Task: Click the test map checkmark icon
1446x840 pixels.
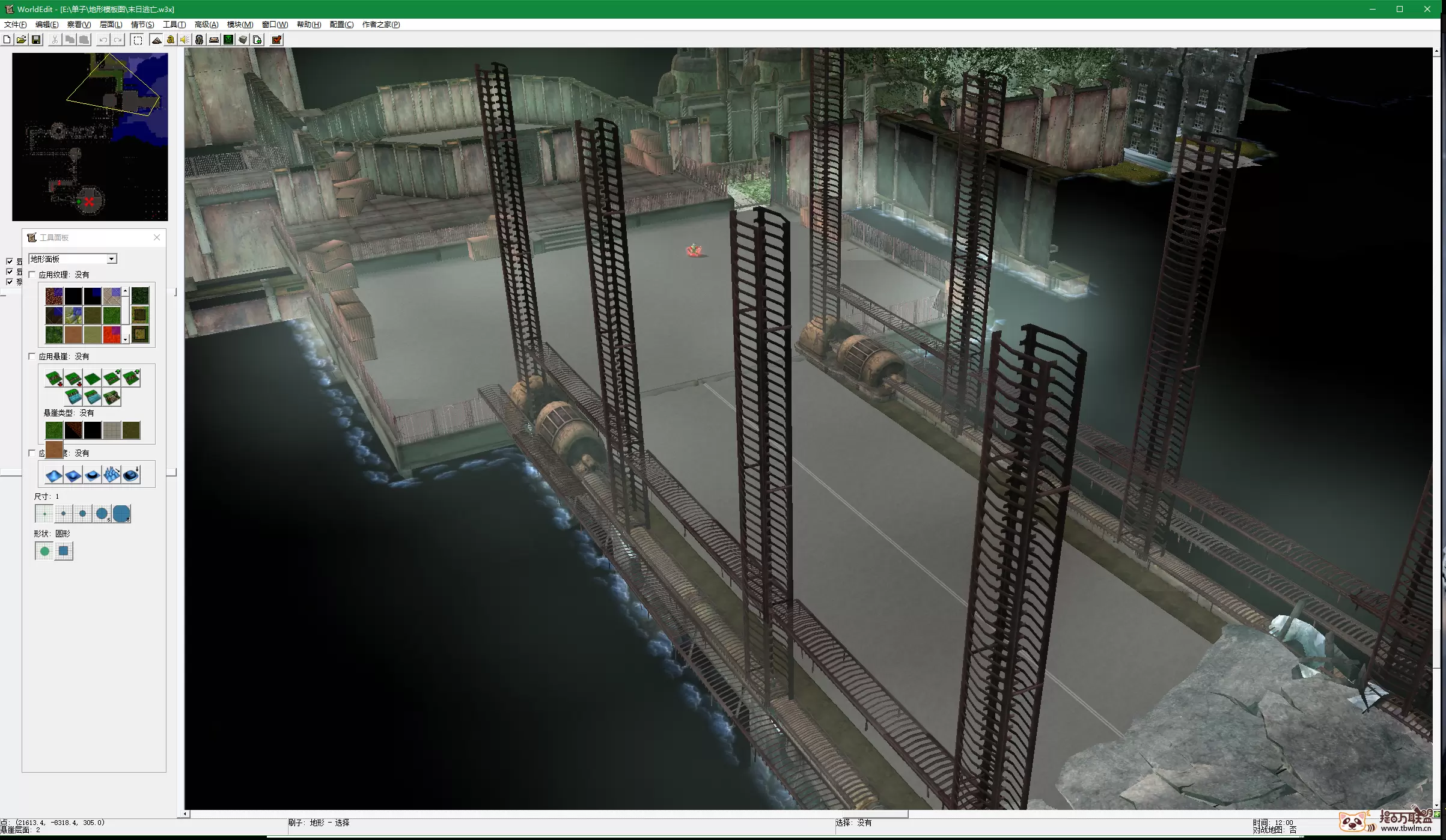Action: point(276,40)
